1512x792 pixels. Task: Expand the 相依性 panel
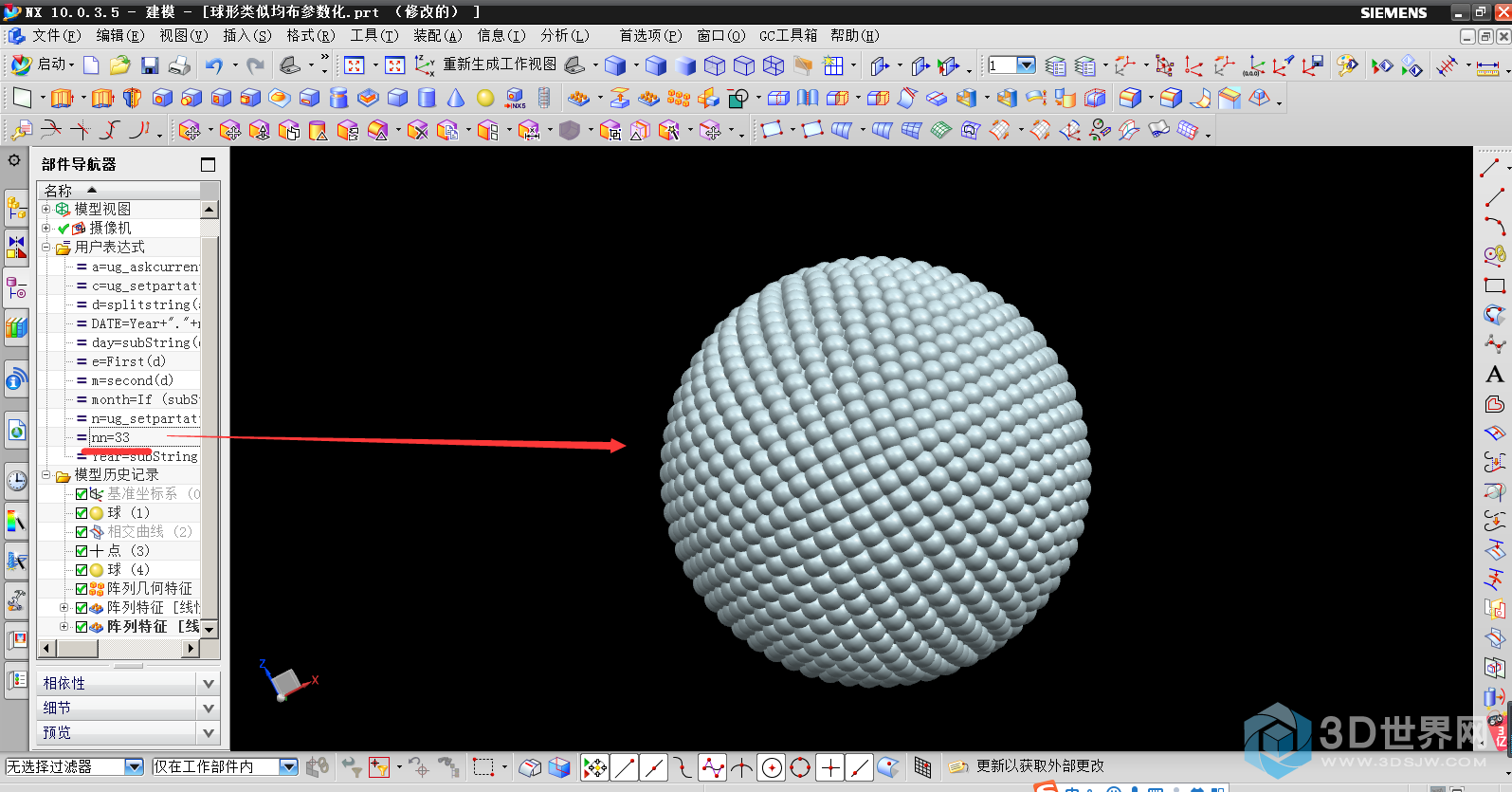(209, 683)
